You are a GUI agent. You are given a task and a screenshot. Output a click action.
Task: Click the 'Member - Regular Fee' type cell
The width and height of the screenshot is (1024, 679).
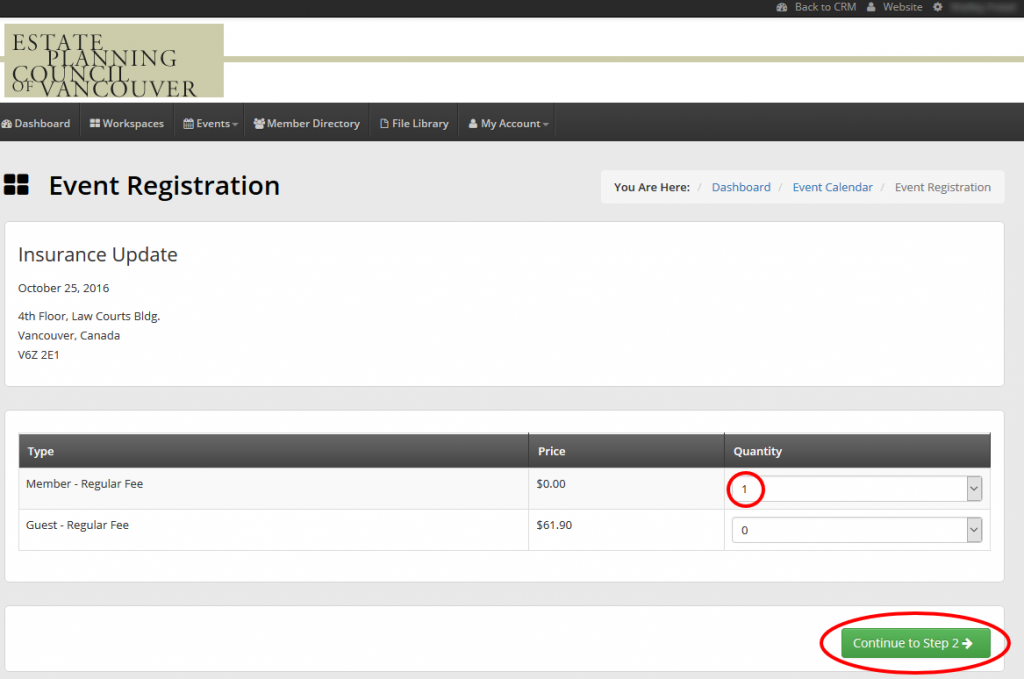(x=273, y=488)
